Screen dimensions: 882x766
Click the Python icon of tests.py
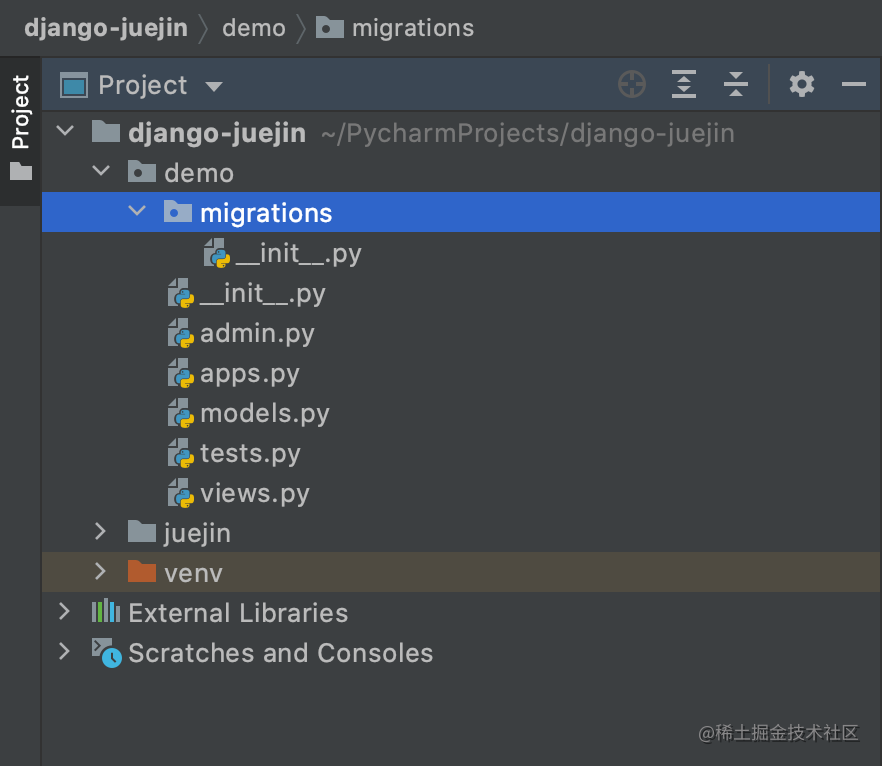(x=181, y=453)
